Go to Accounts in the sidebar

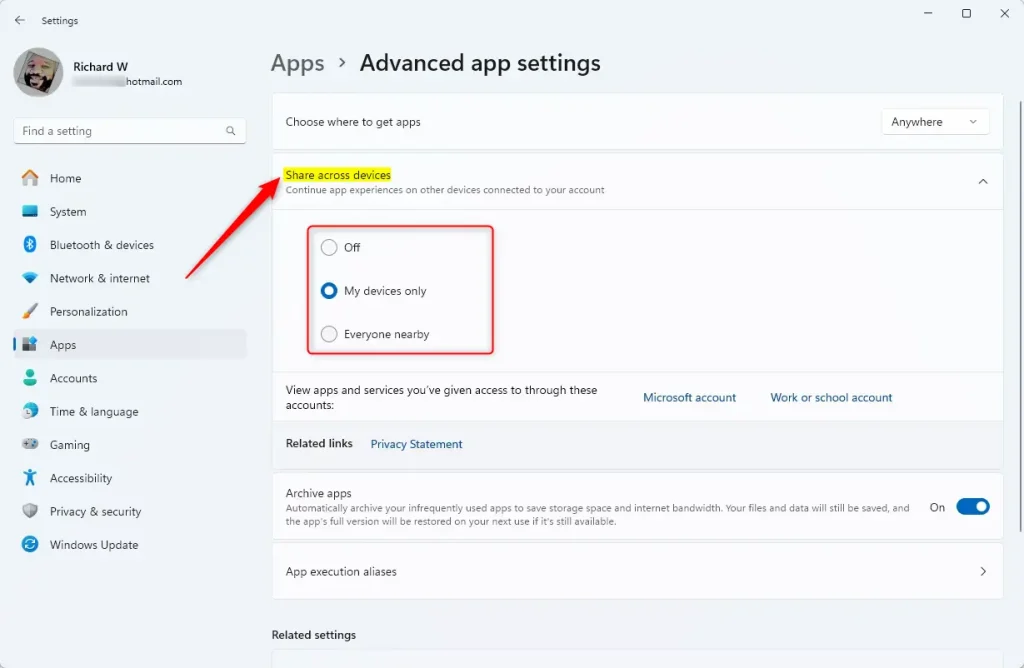coord(73,378)
